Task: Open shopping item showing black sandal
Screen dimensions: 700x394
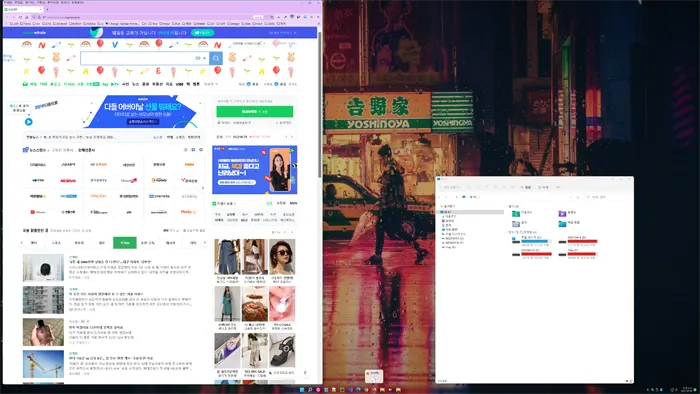Action: pyautogui.click(x=282, y=351)
